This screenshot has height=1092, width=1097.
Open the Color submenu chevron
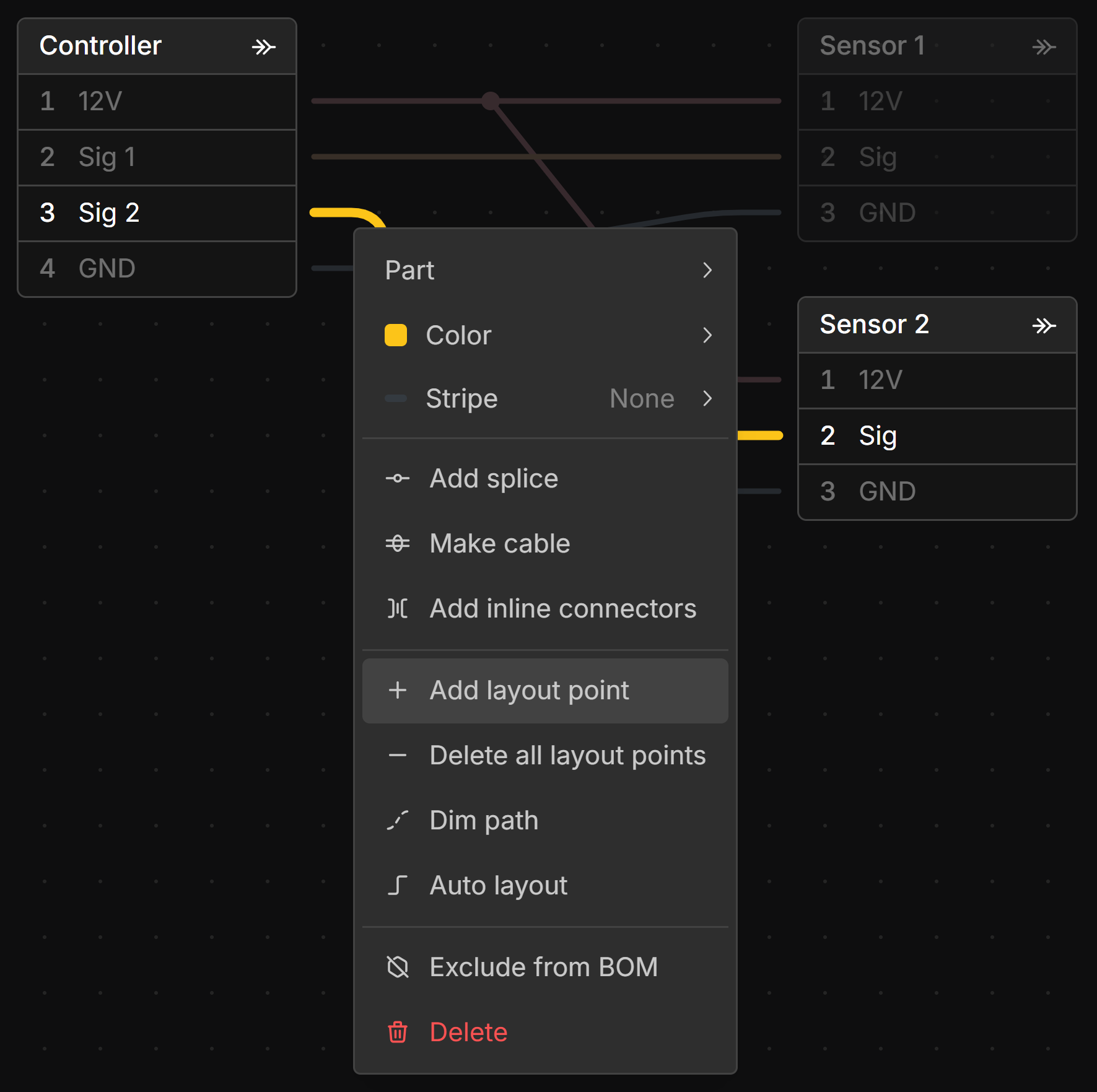707,335
